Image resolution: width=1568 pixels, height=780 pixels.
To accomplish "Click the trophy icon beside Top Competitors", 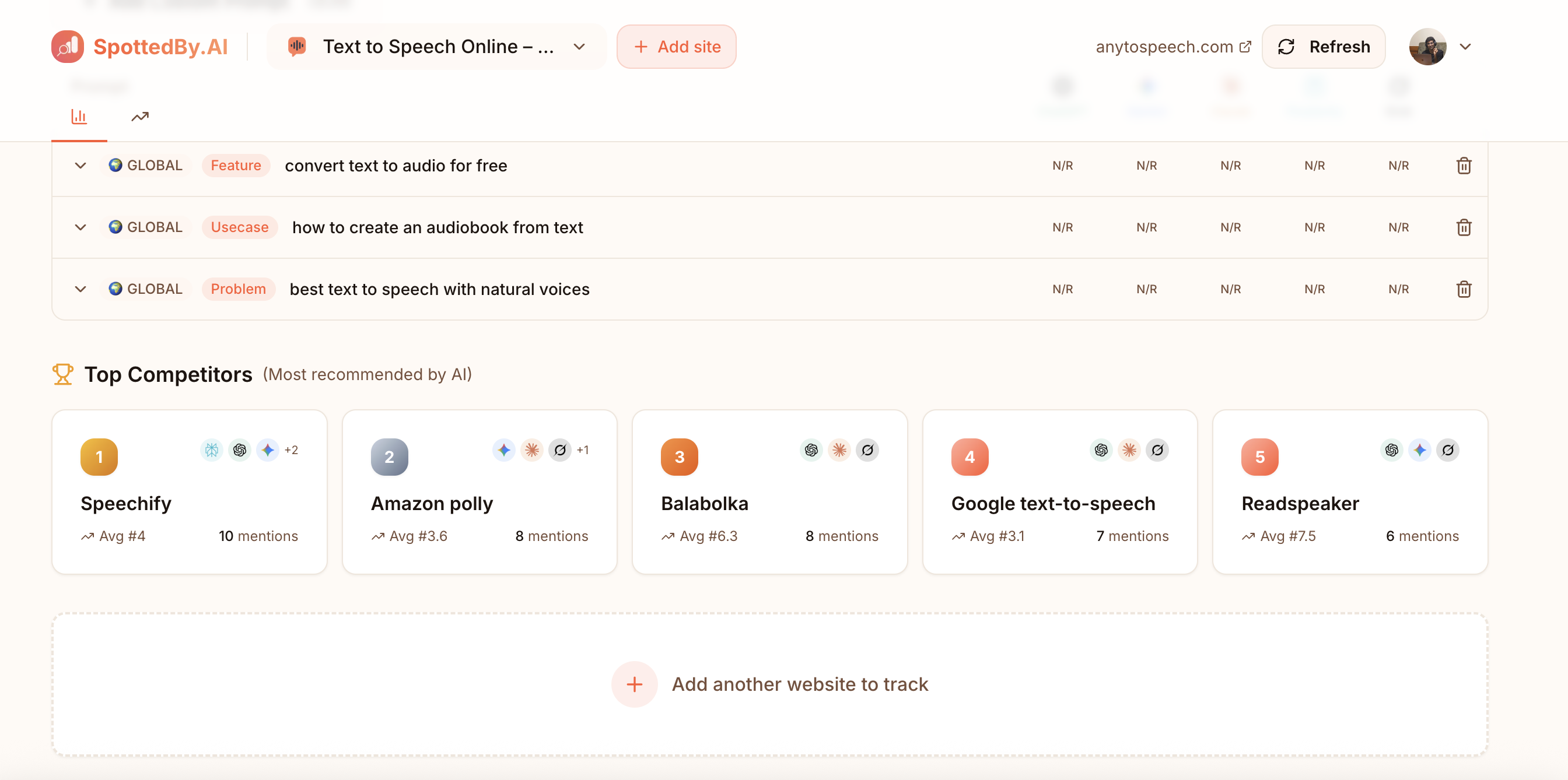I will 62,374.
